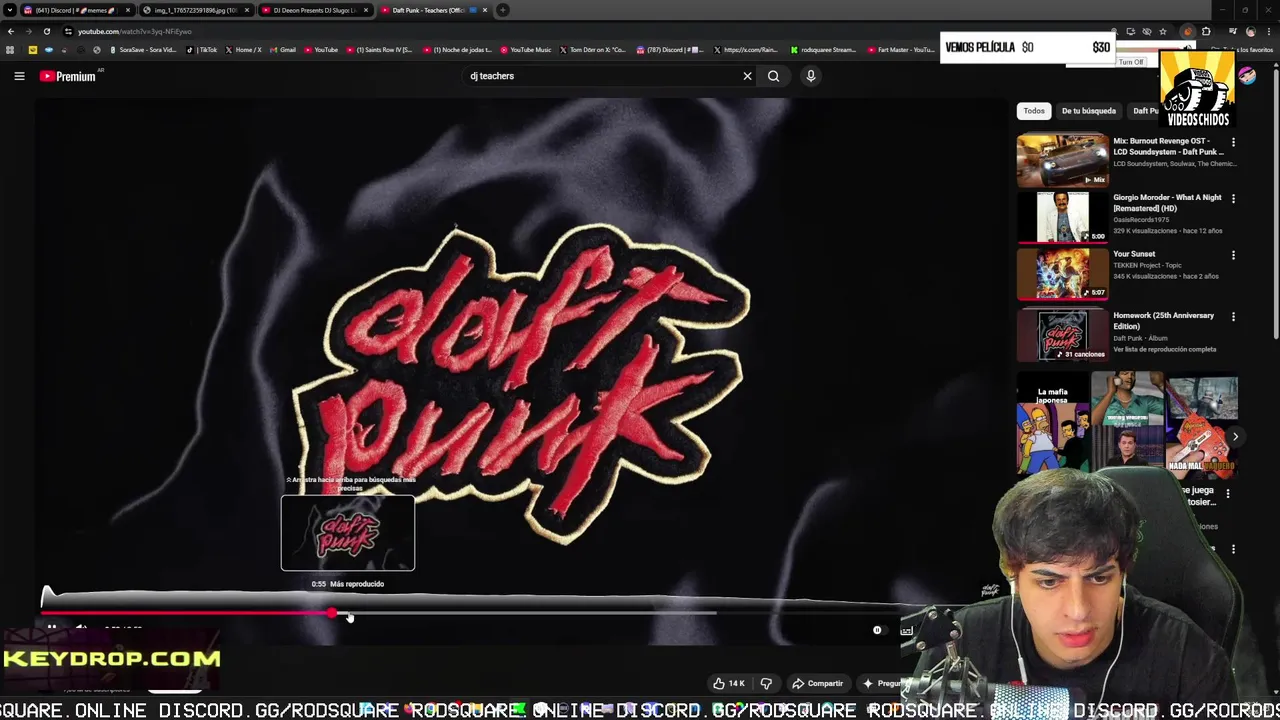Open options for 'What A Night' video

1233,199
